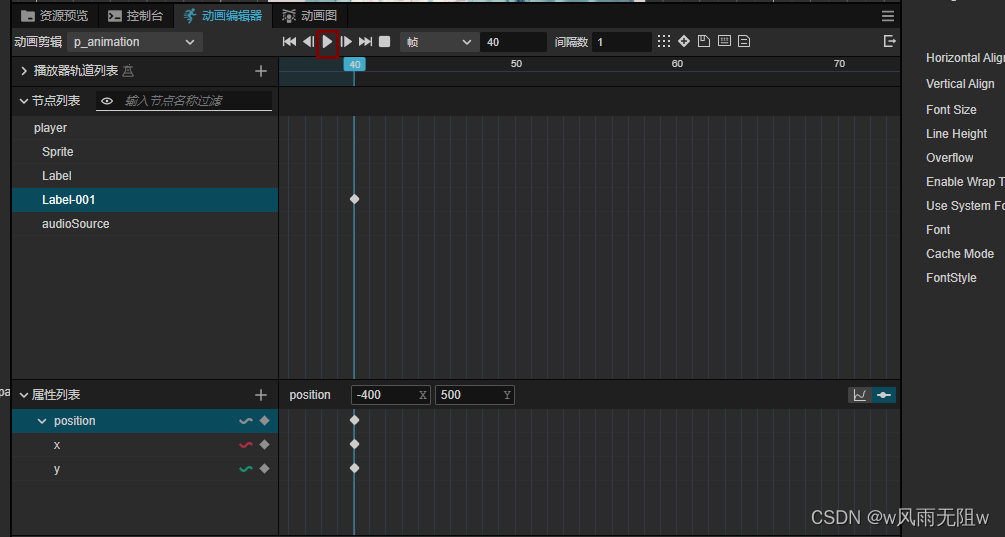This screenshot has height=537, width=1005.
Task: Open the p_animation clip dropdown
Action: click(135, 42)
